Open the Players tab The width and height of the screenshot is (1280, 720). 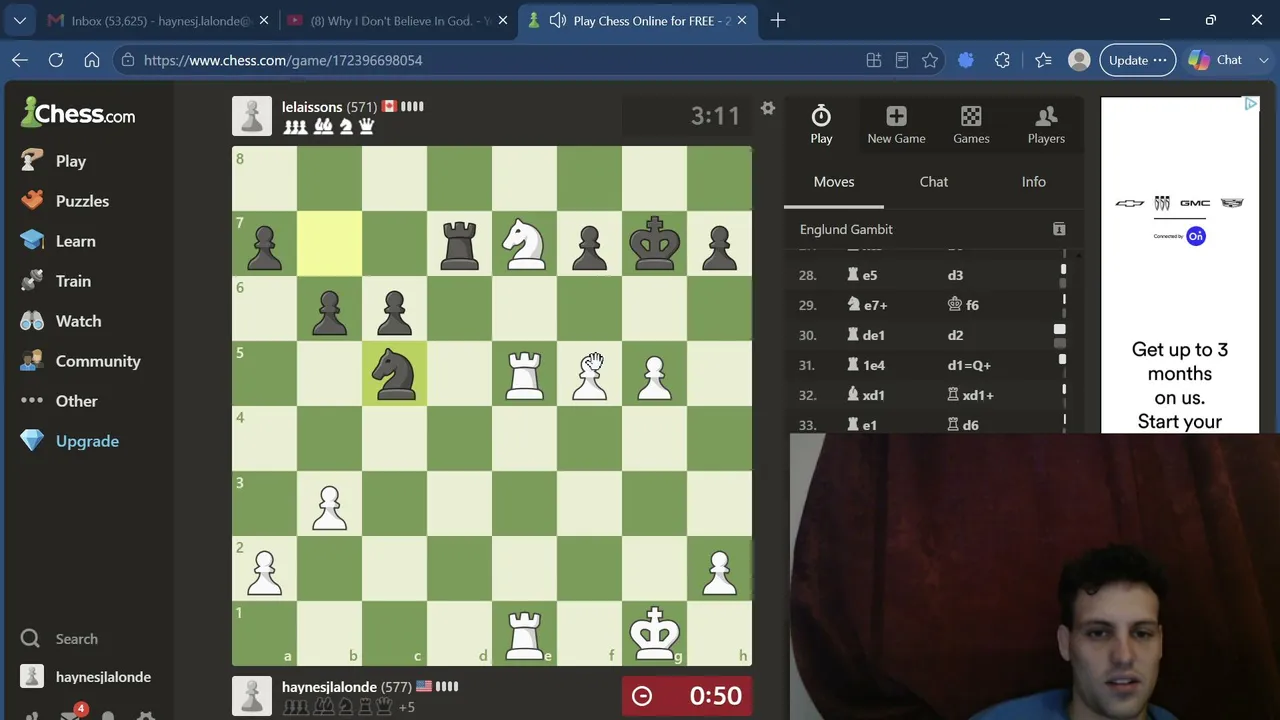pyautogui.click(x=1046, y=125)
